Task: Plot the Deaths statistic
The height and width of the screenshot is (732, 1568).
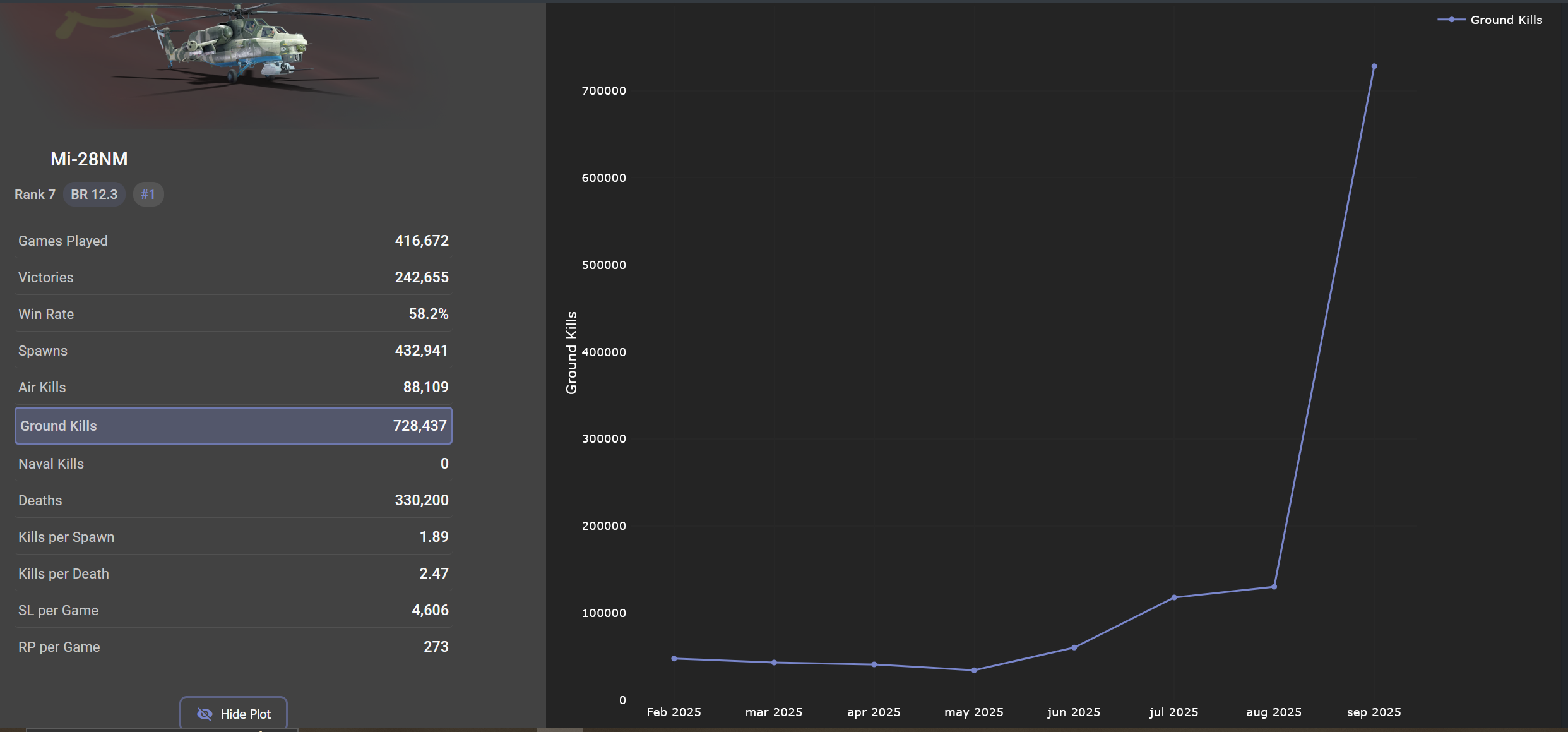Action: (x=233, y=500)
